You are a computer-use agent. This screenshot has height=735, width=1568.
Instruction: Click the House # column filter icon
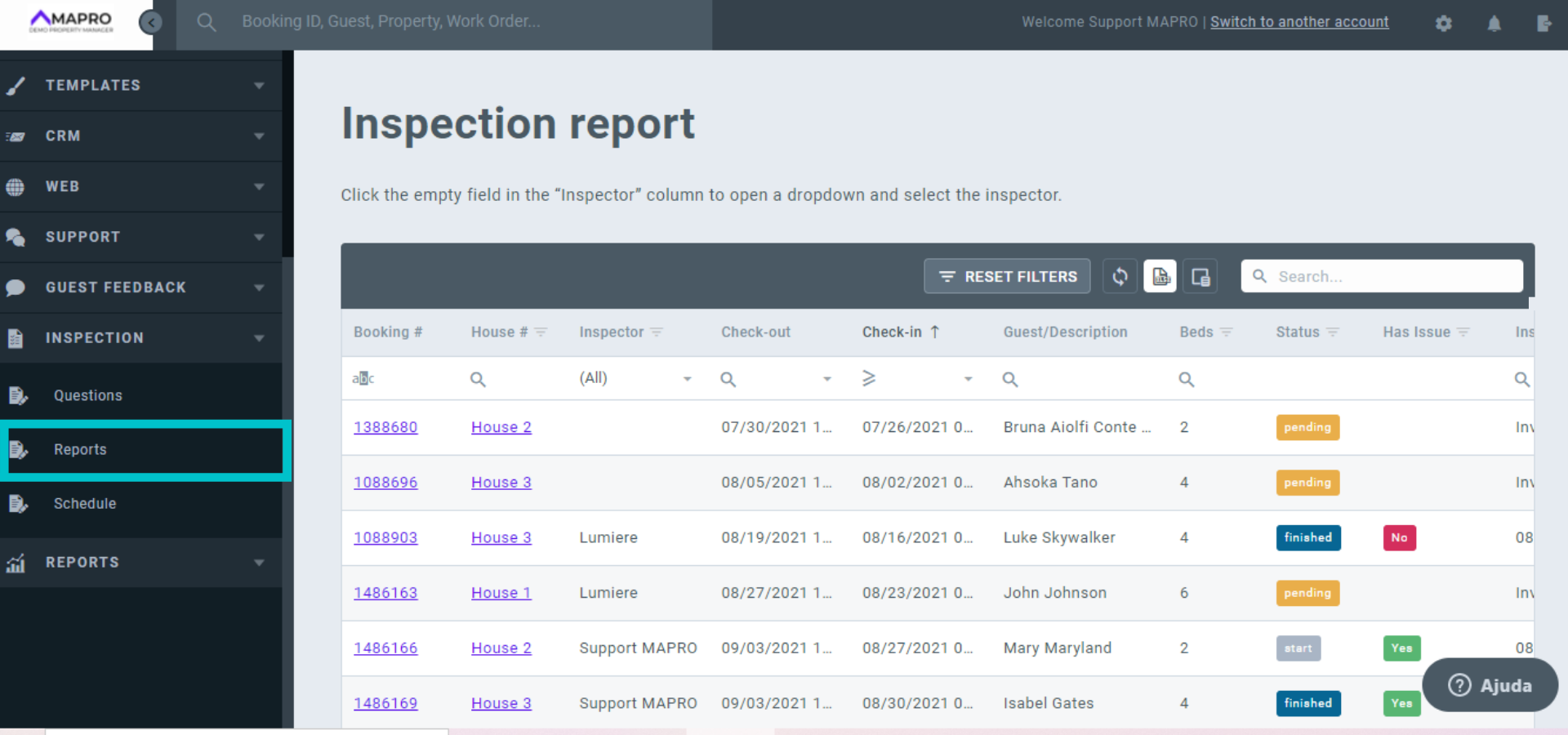tap(541, 332)
